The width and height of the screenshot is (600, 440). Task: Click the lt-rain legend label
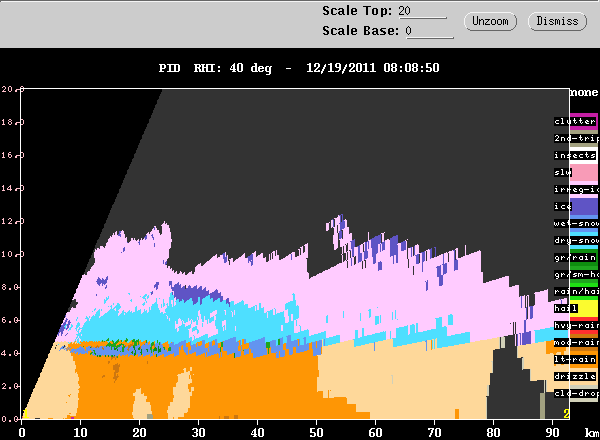[x=575, y=359]
